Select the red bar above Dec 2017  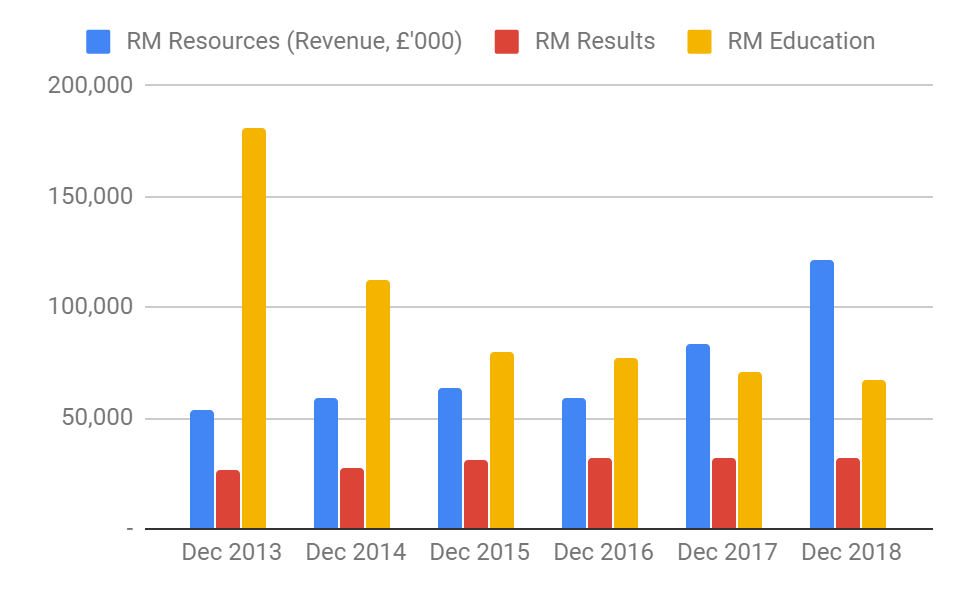click(x=724, y=493)
